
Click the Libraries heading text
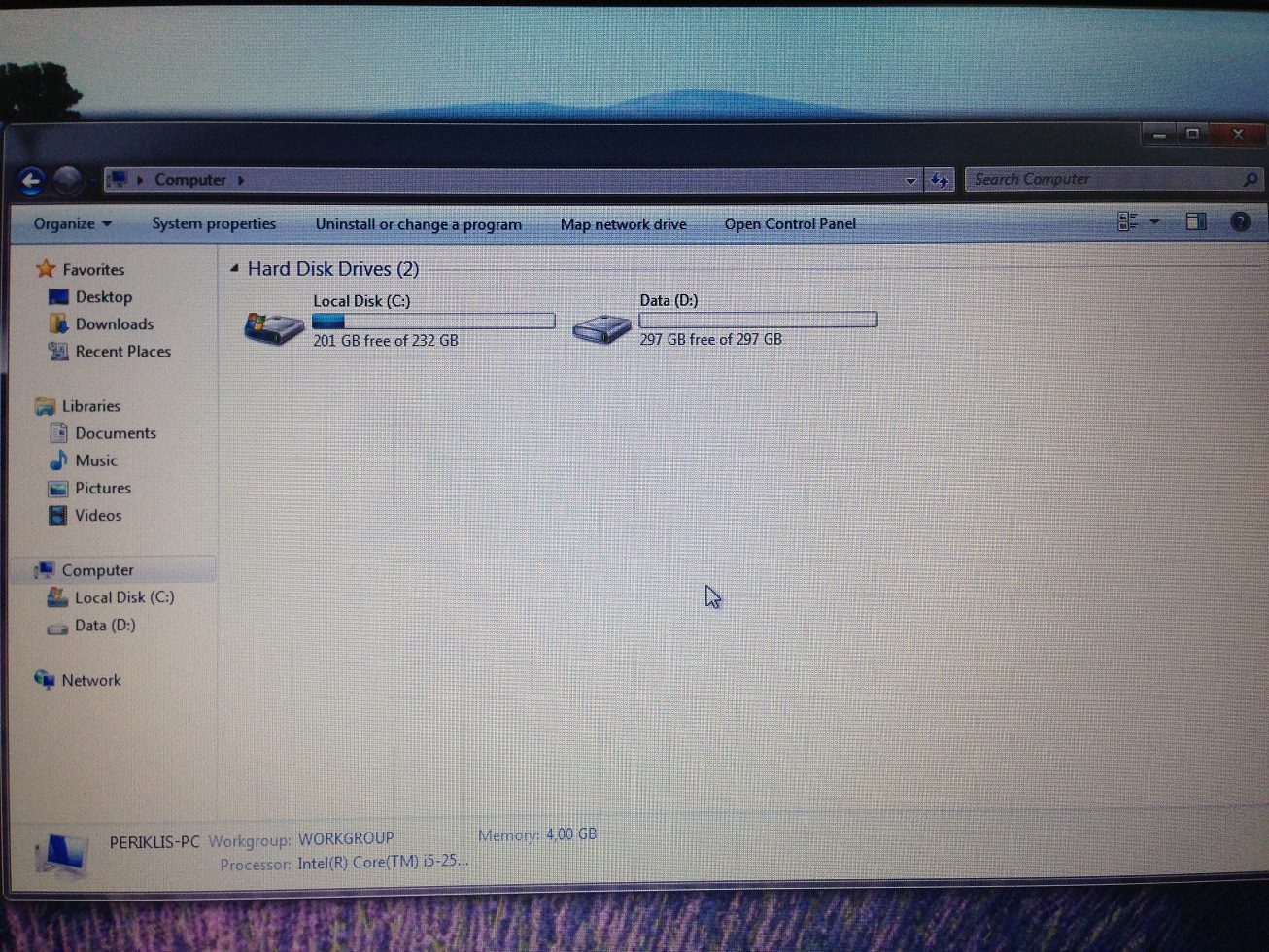pyautogui.click(x=91, y=406)
